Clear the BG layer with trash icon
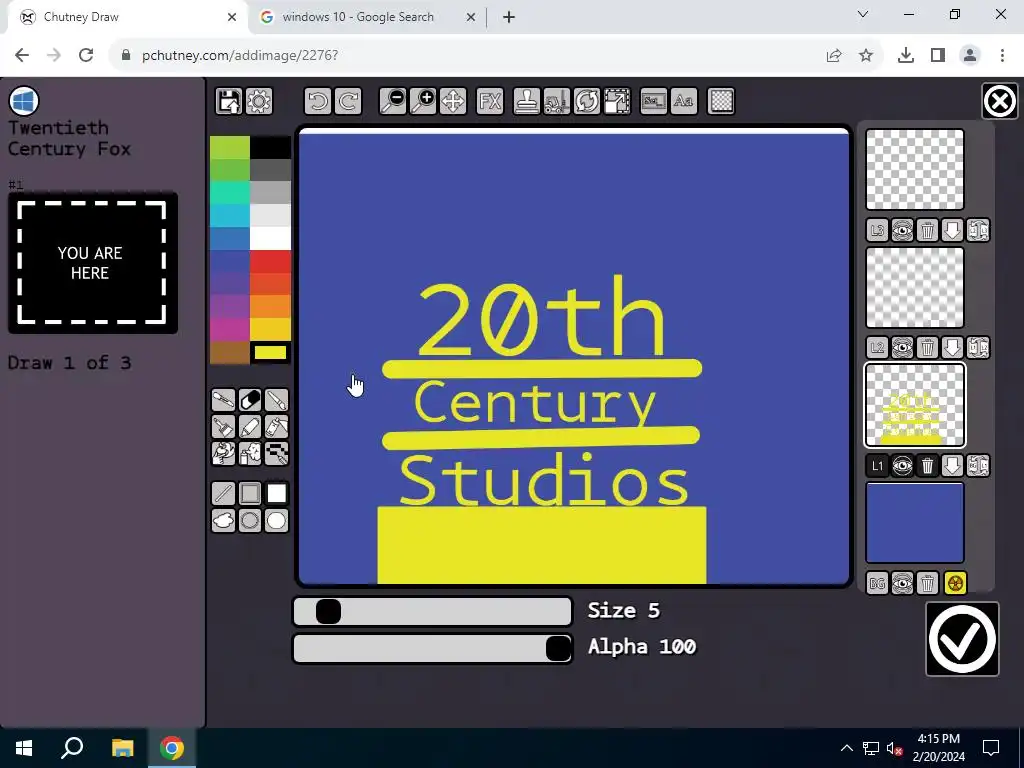Image resolution: width=1024 pixels, height=768 pixels. coord(927,583)
